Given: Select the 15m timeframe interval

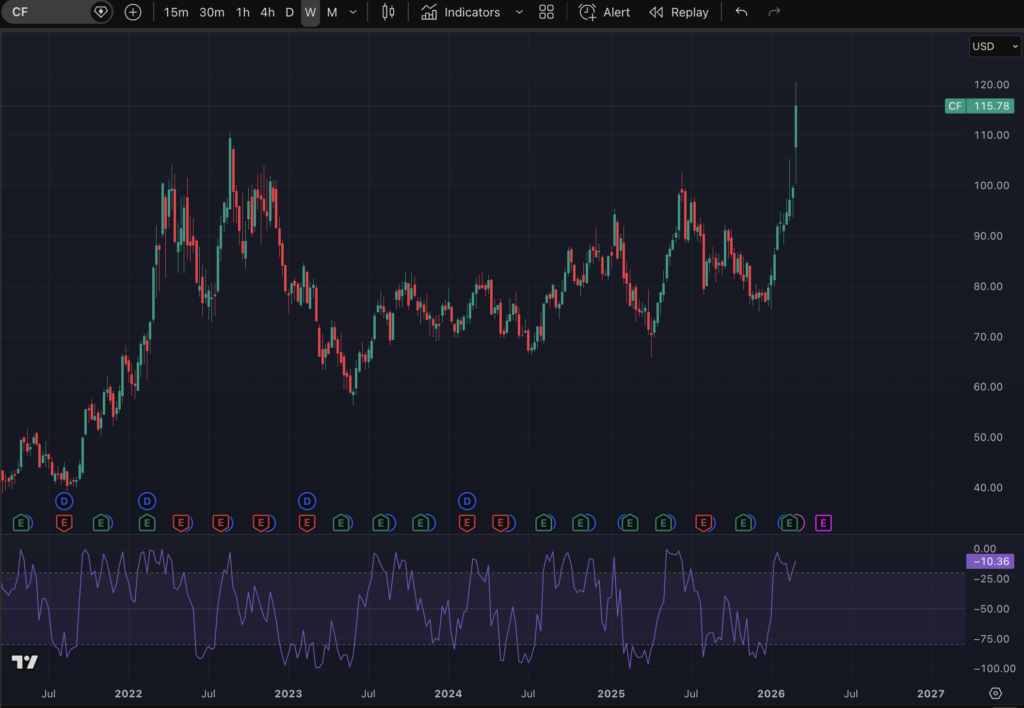Looking at the screenshot, I should point(176,12).
